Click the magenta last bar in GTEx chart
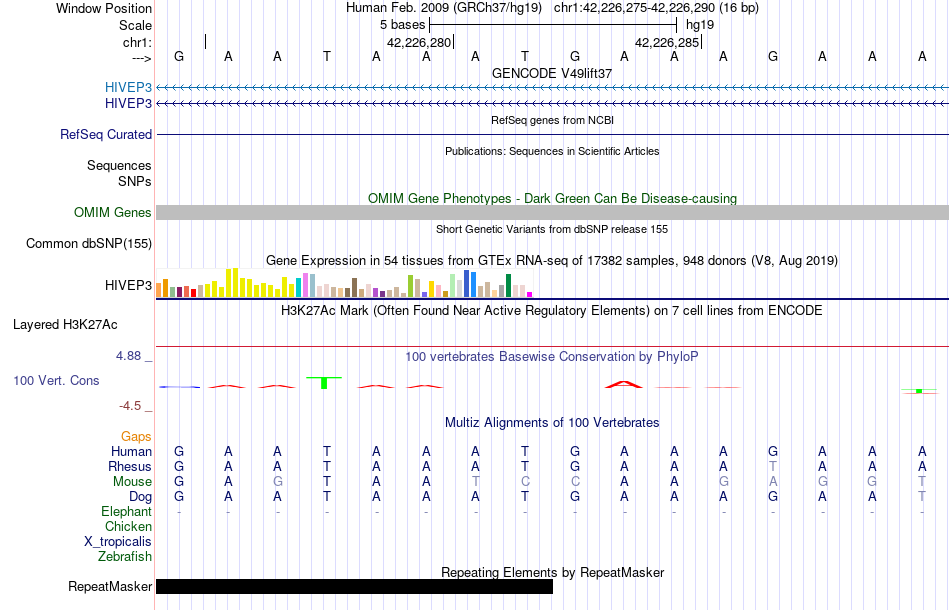 (530, 294)
